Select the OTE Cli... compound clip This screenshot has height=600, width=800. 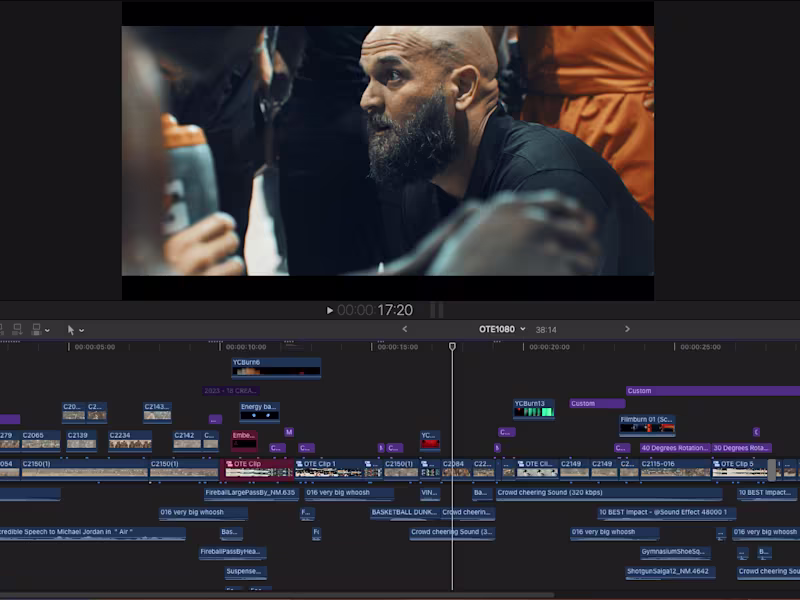click(x=537, y=469)
